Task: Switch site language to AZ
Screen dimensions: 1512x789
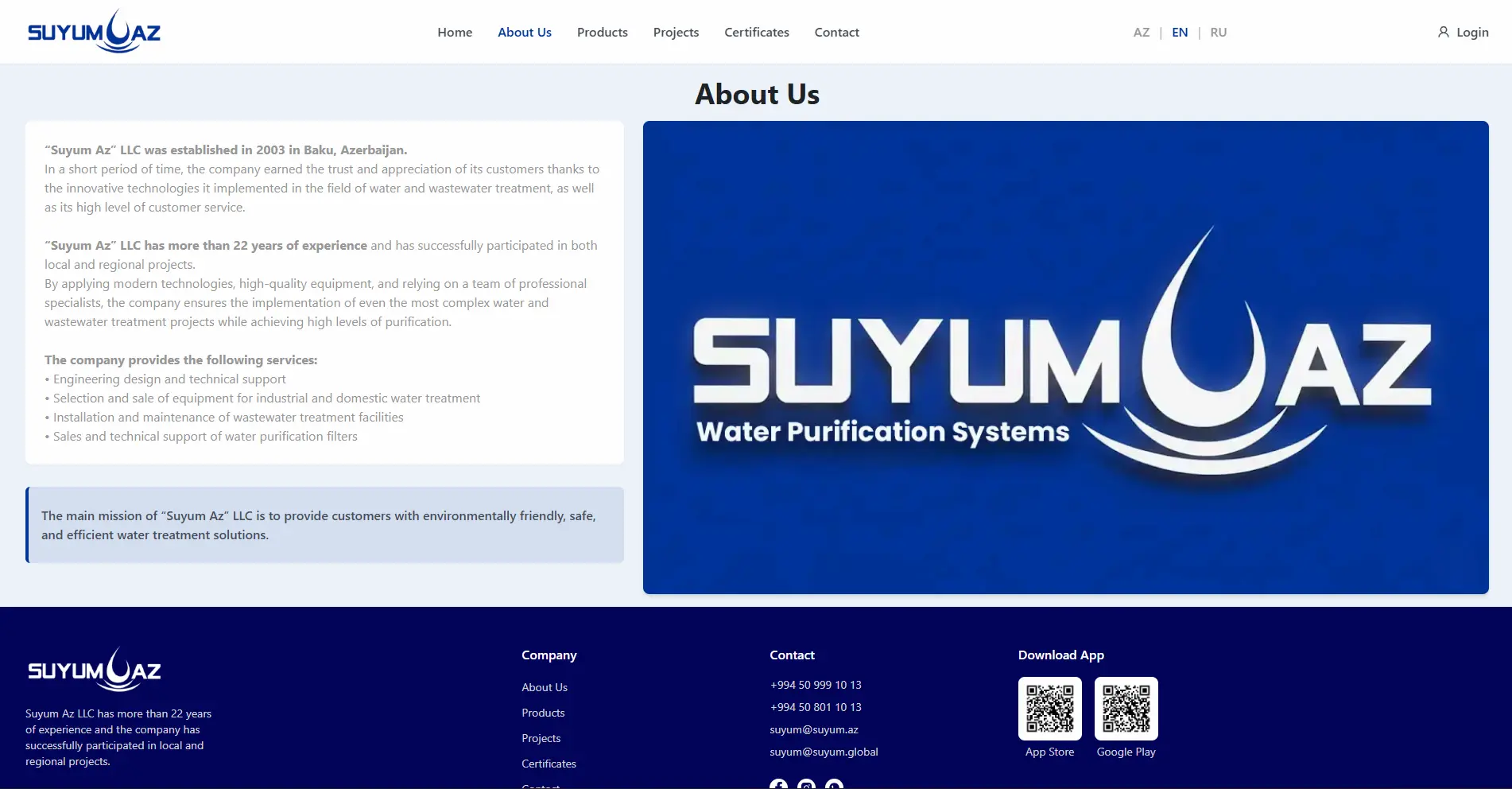Action: (1141, 33)
